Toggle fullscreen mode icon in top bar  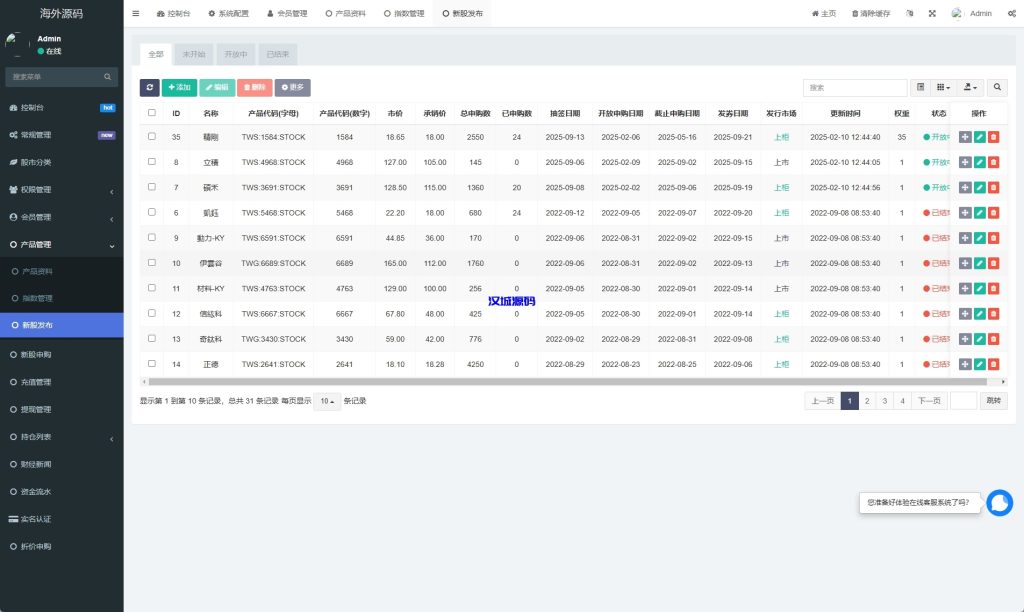pyautogui.click(x=932, y=14)
